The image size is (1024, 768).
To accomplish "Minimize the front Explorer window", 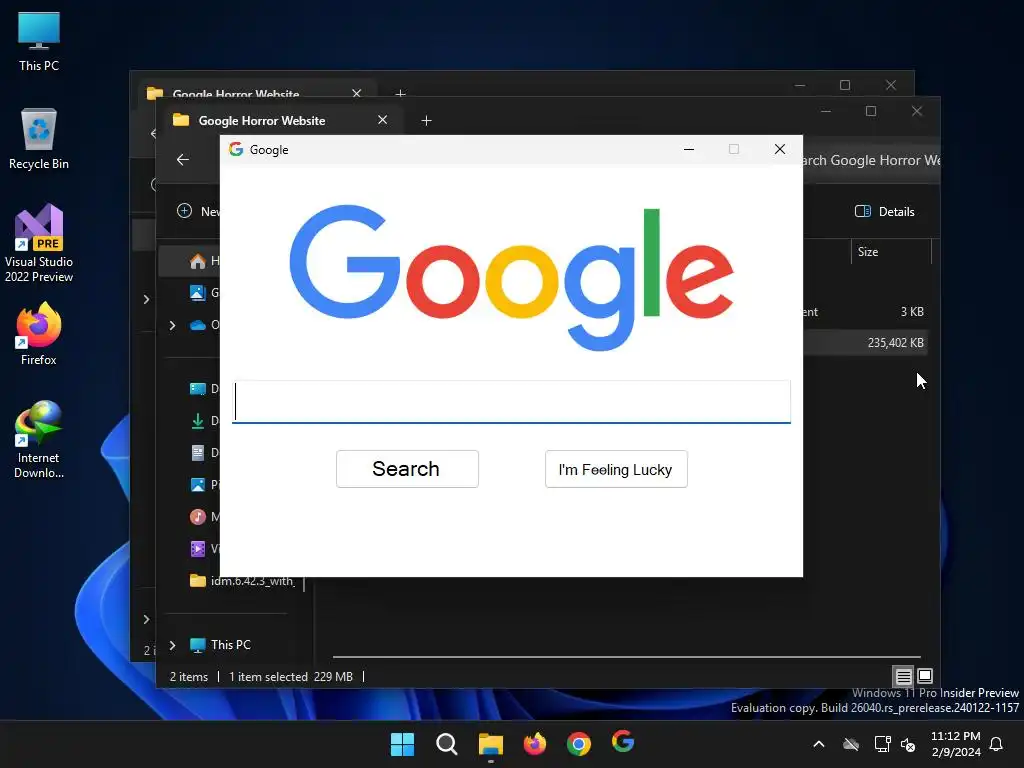I will click(825, 111).
